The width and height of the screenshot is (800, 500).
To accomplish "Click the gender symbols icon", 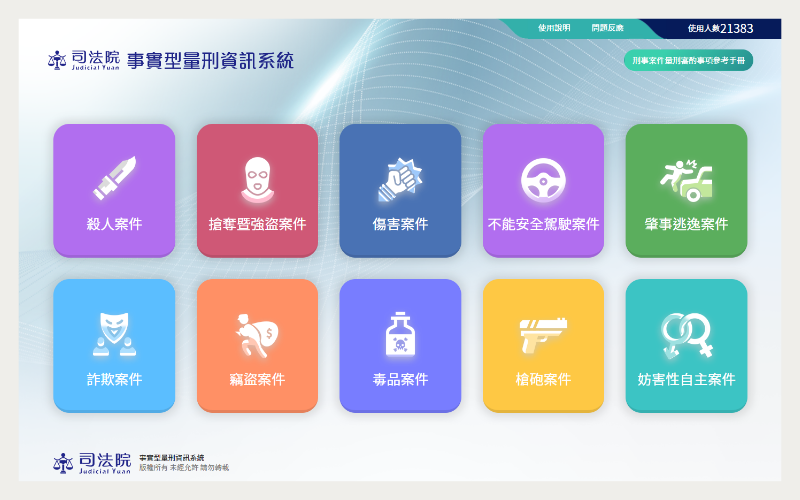I will pos(686,333).
